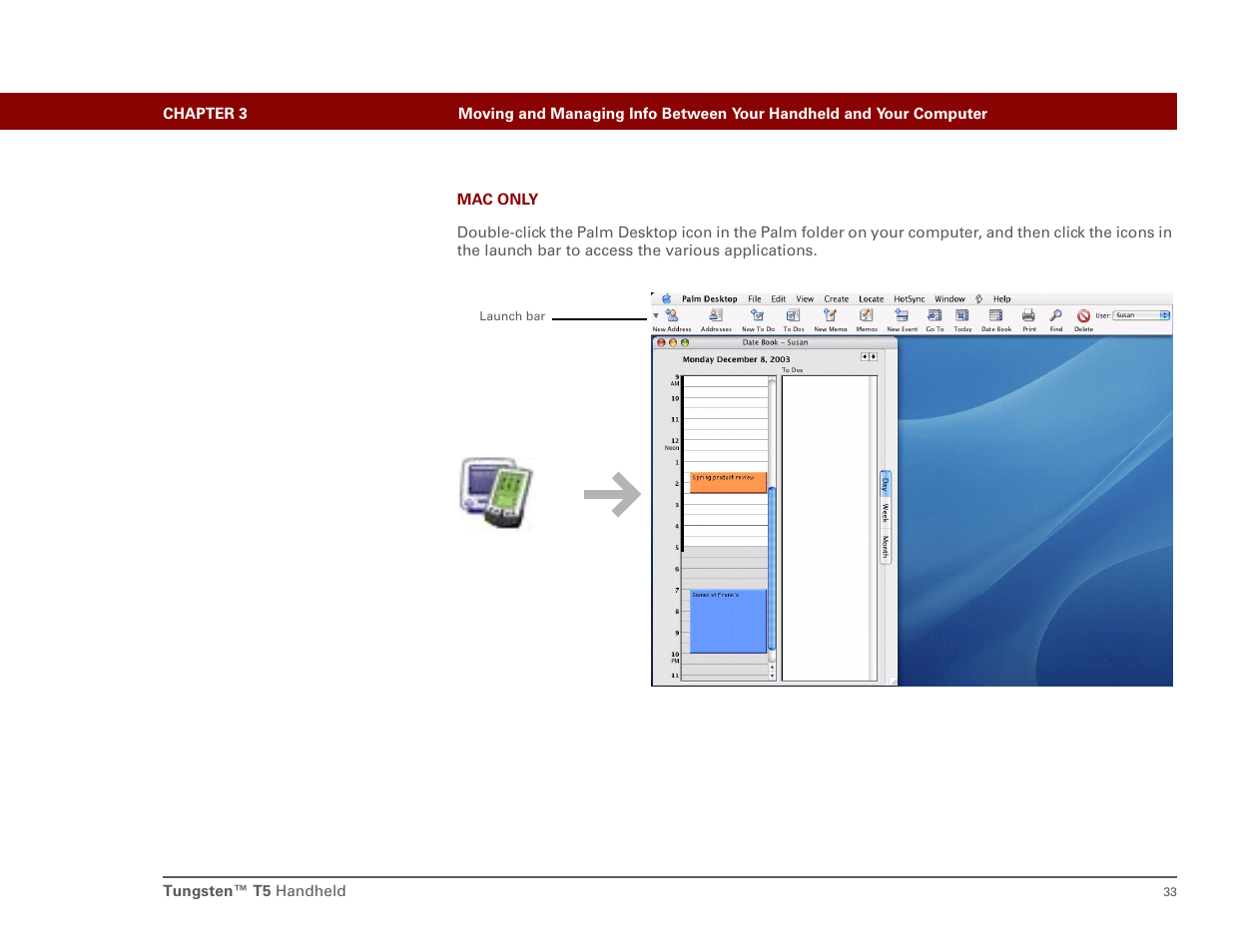Click the schedule scrollbar up arrow
The image size is (1233, 952).
(x=772, y=668)
